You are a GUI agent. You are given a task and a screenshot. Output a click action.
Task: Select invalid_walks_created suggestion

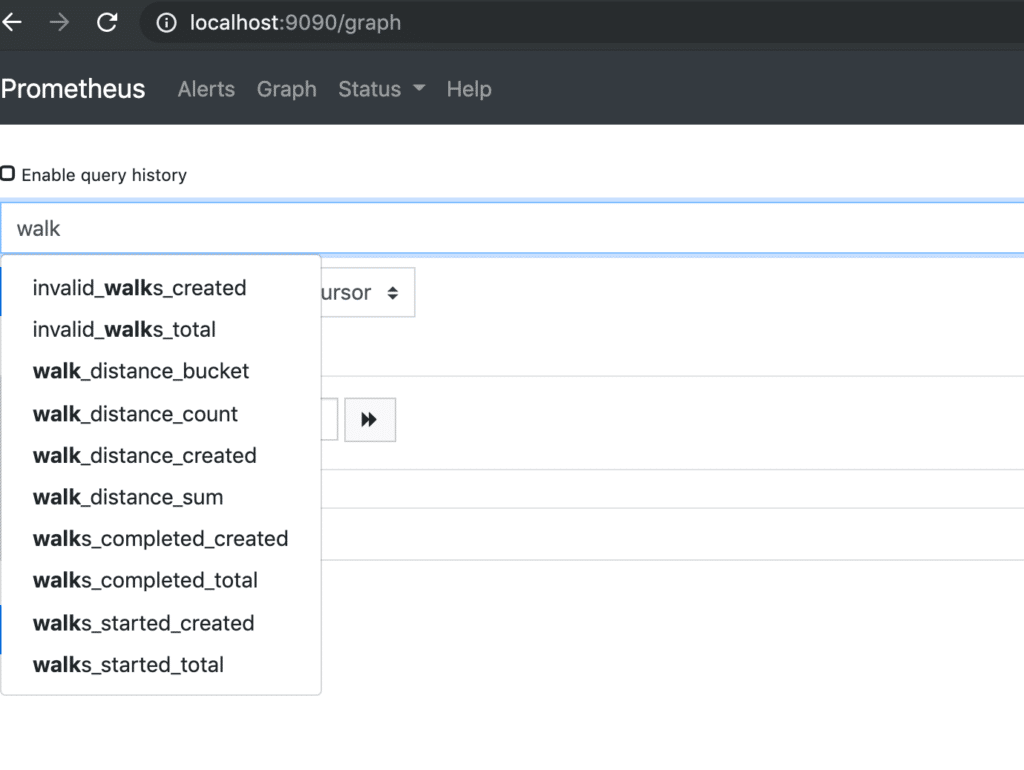click(139, 288)
